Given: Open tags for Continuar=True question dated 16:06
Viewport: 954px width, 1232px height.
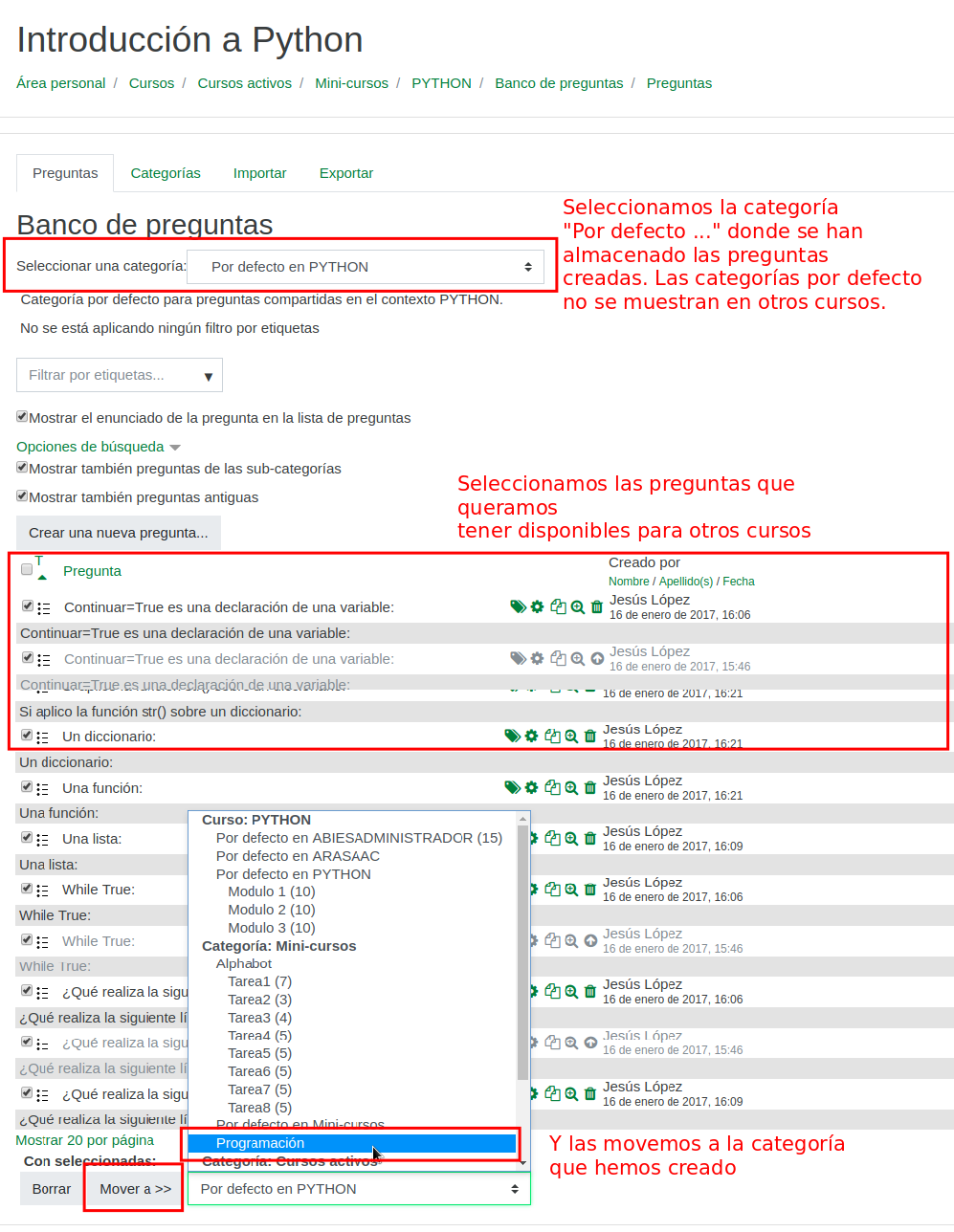Looking at the screenshot, I should coord(518,606).
